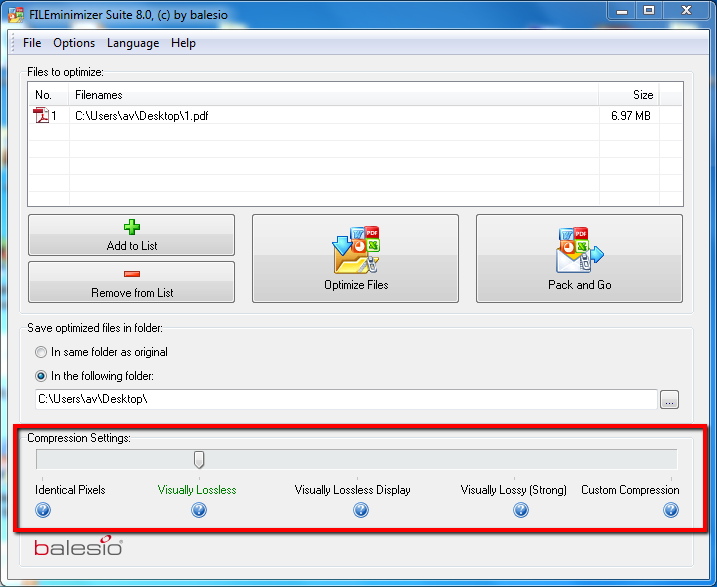Open the Help menu
Image resolution: width=717 pixels, height=587 pixels.
point(183,43)
